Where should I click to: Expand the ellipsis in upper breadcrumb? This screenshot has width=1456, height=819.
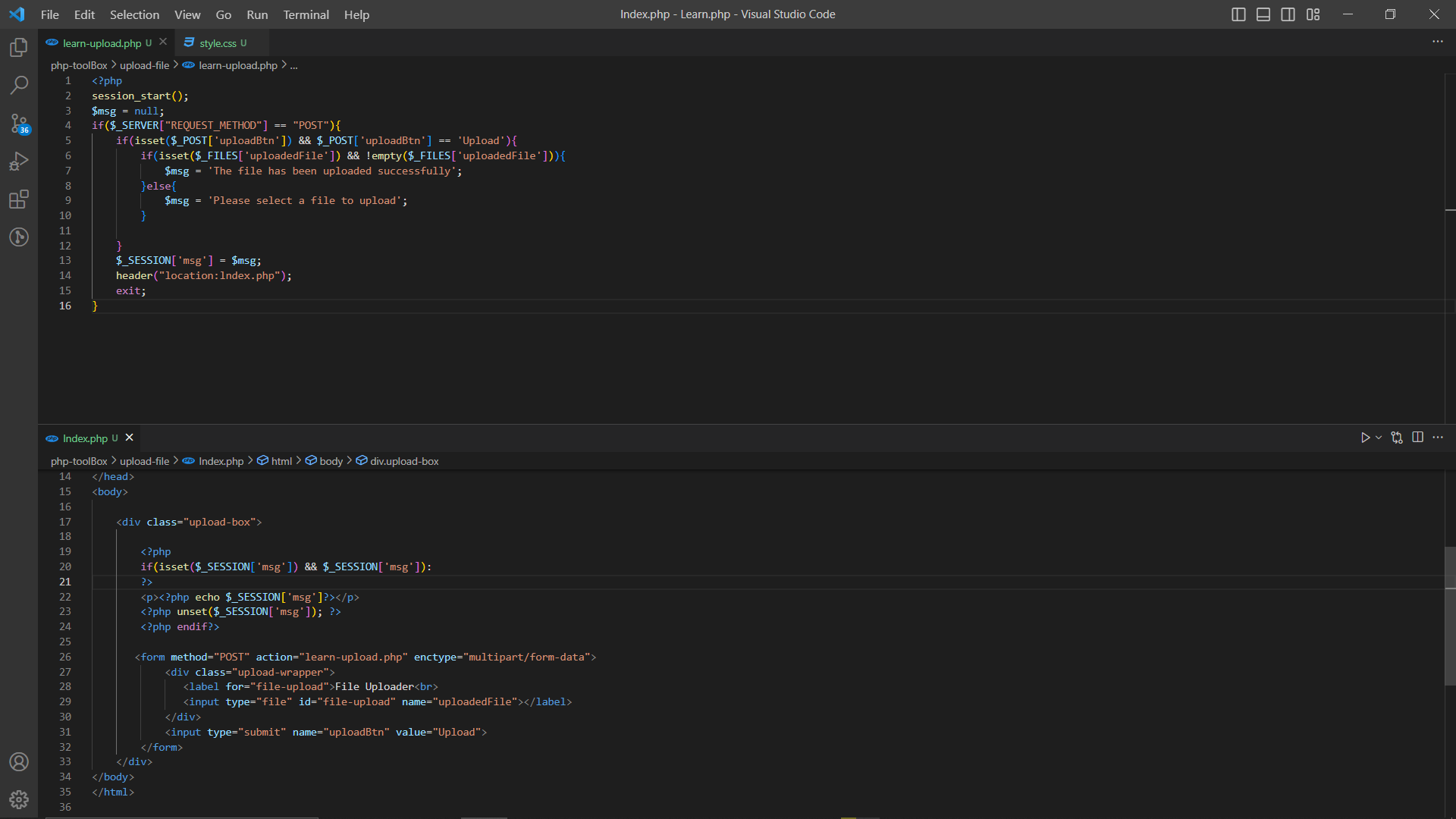tap(293, 65)
